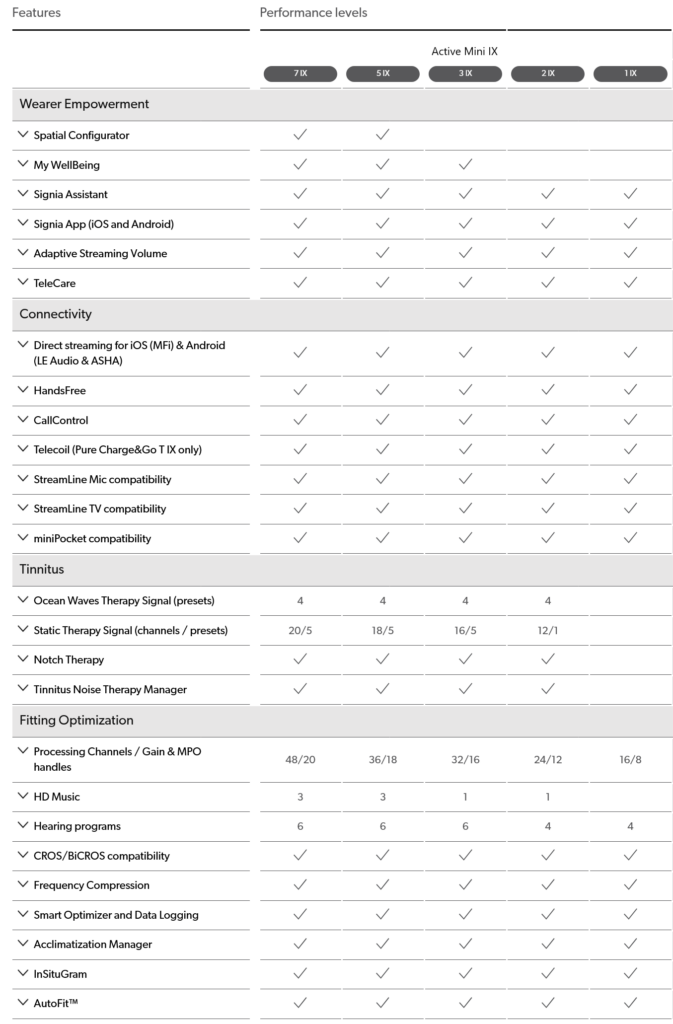Open the Signia Assistant details chevron
673x1024 pixels.
(x=23, y=193)
